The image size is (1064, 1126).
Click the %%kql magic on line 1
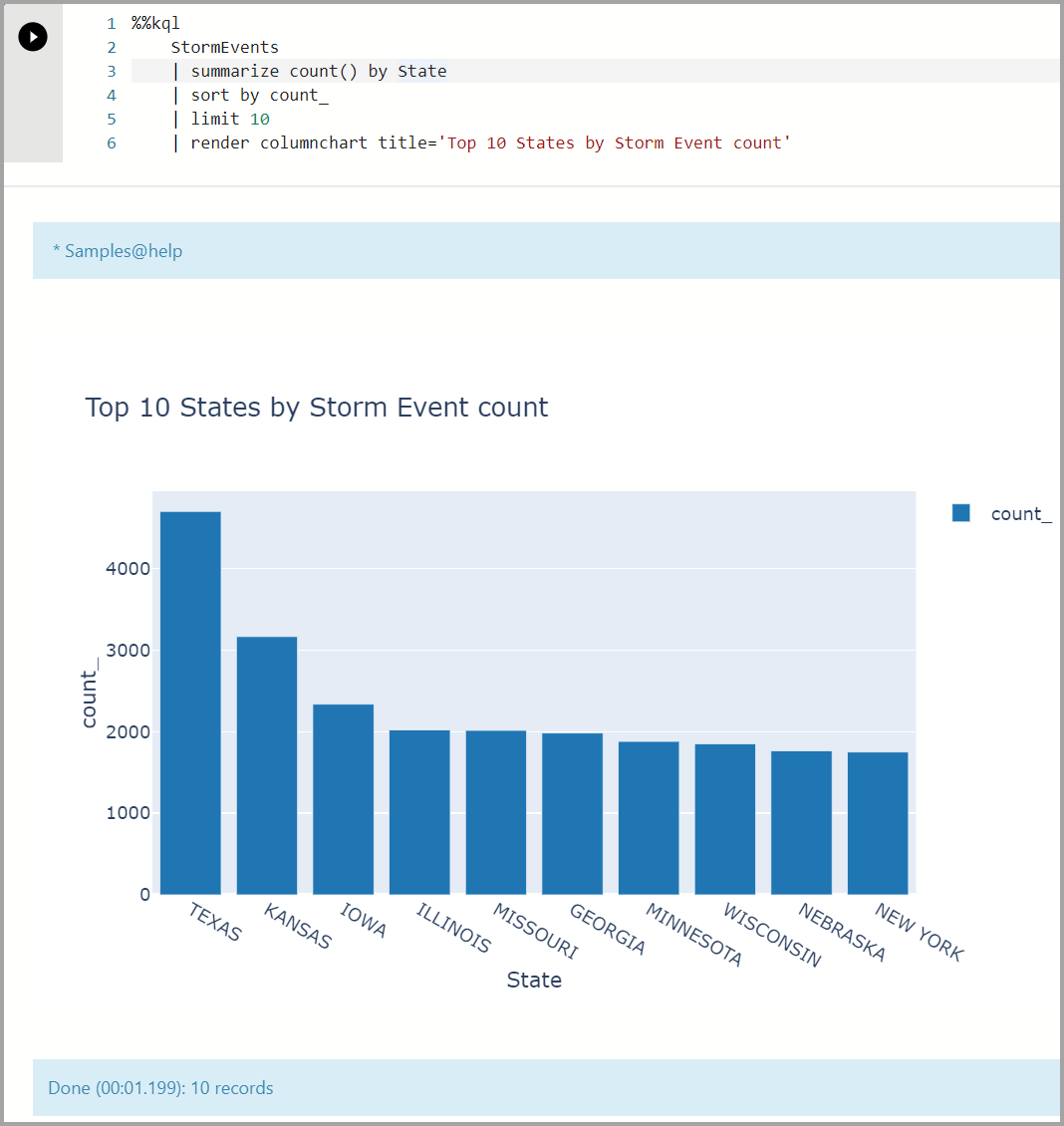click(151, 23)
